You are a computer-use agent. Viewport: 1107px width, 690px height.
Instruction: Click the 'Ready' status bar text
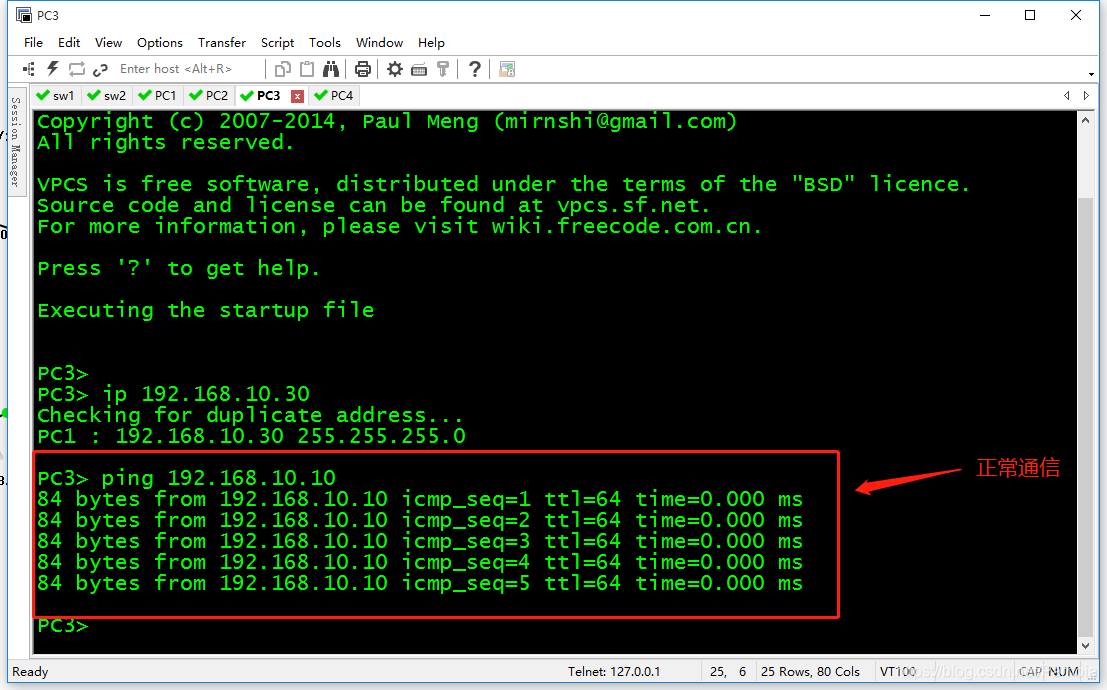(x=30, y=672)
